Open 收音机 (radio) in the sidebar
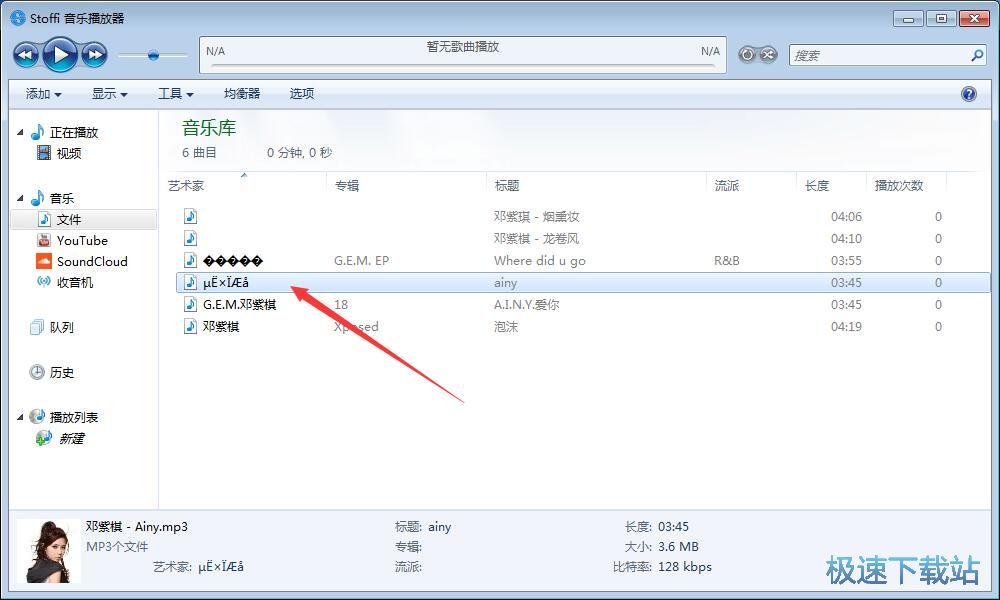The height and width of the screenshot is (600, 1000). tap(74, 282)
